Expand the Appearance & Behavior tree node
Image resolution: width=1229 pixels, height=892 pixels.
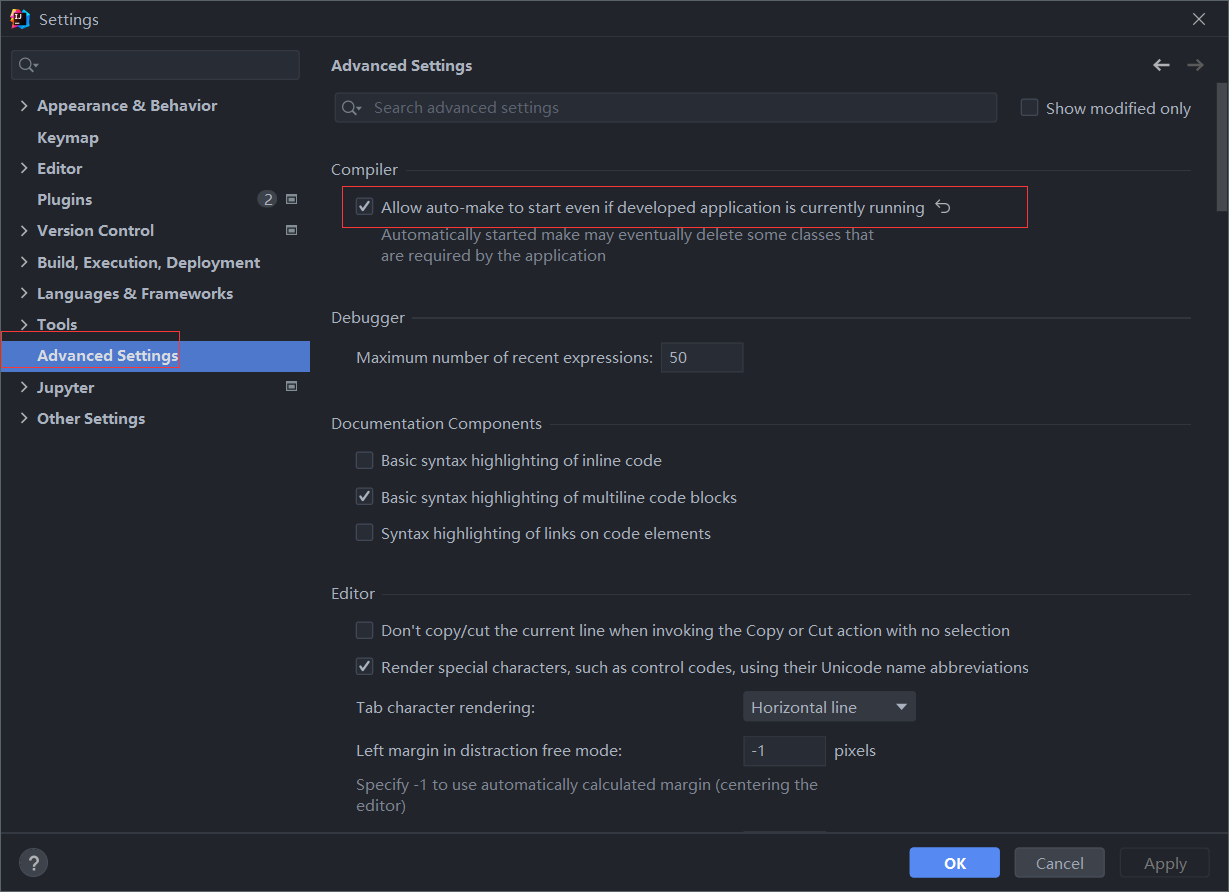(x=24, y=106)
